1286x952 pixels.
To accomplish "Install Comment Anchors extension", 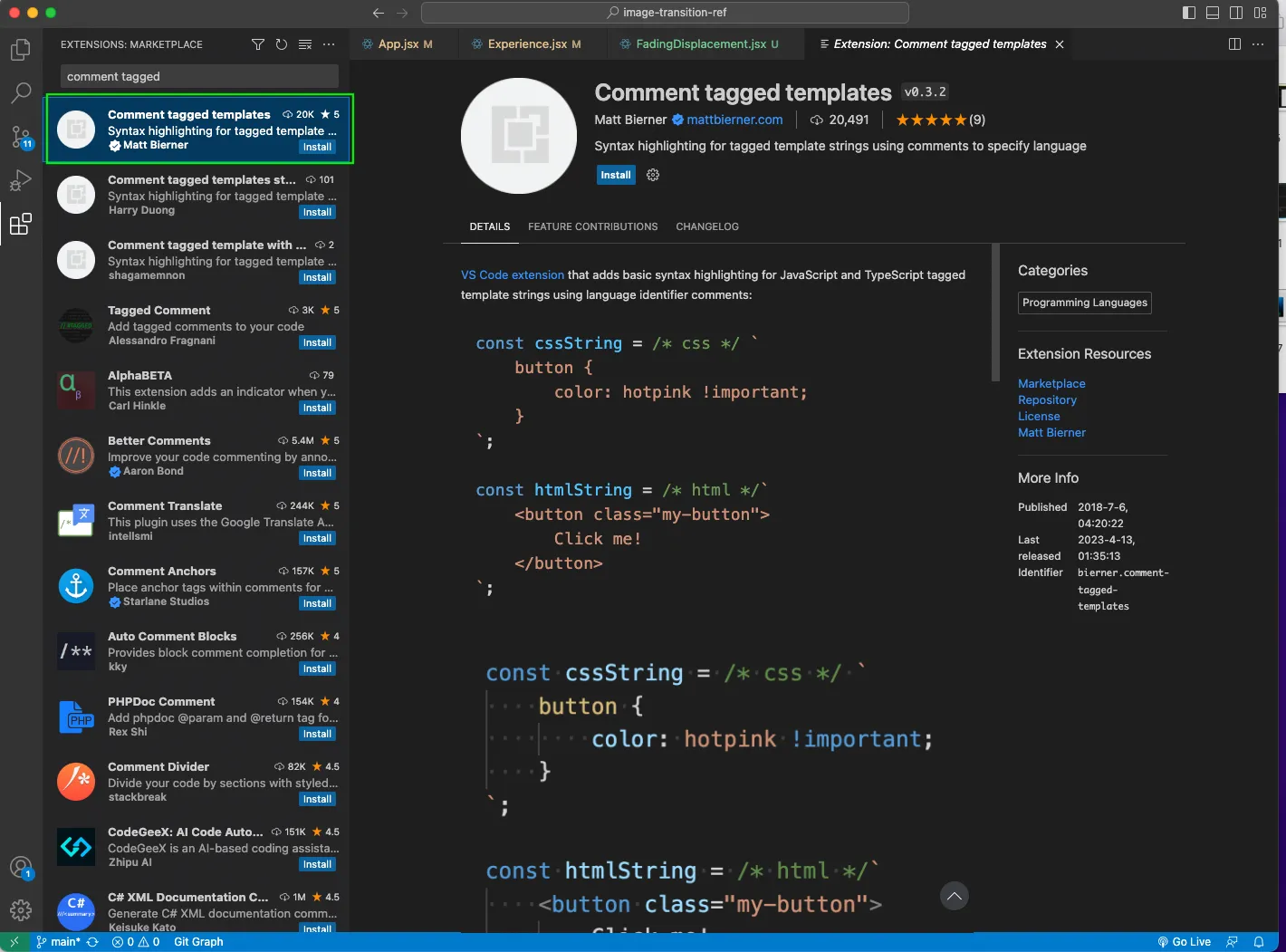I will click(x=317, y=603).
